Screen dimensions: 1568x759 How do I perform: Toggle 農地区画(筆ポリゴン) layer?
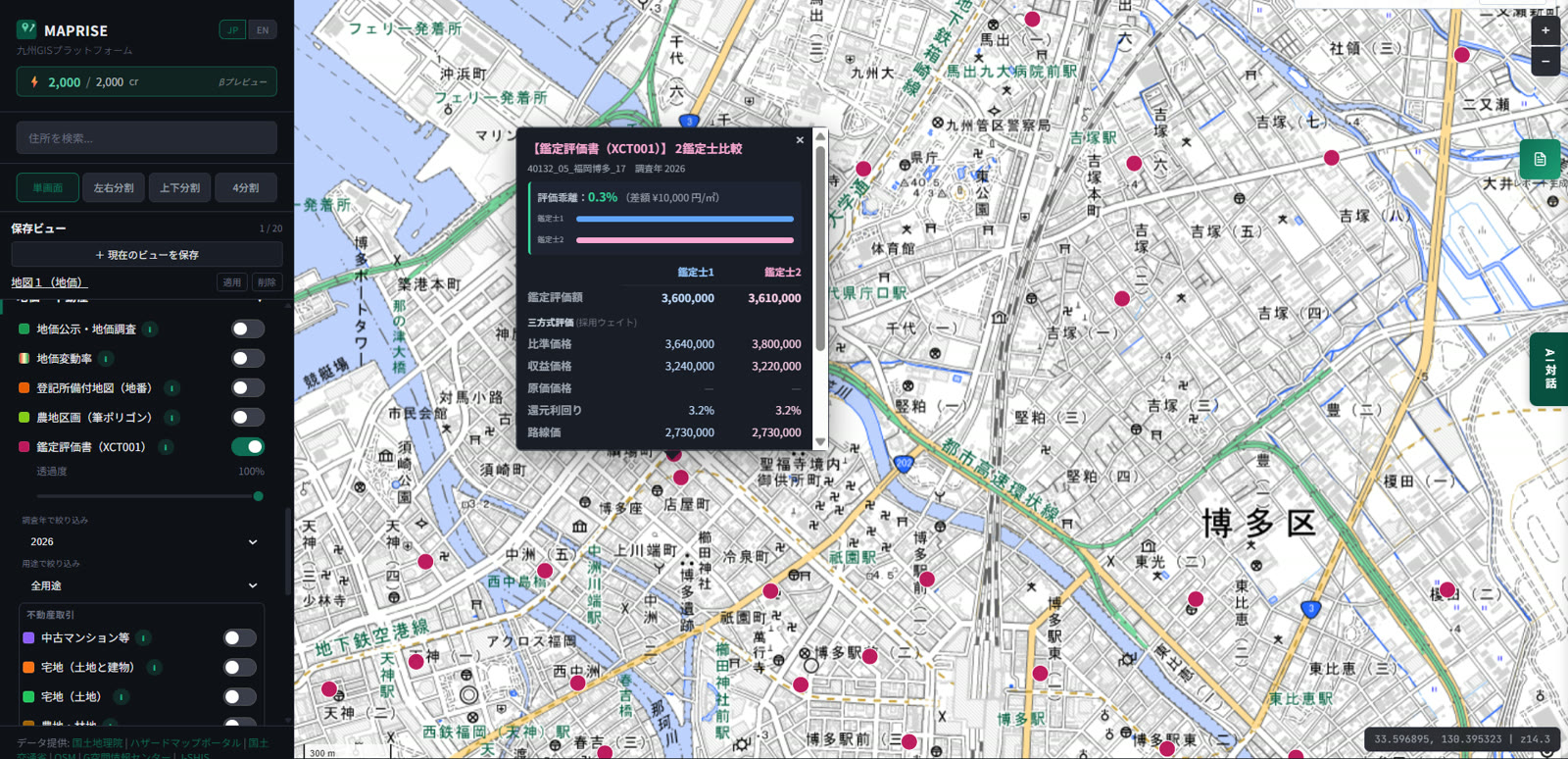coord(248,418)
